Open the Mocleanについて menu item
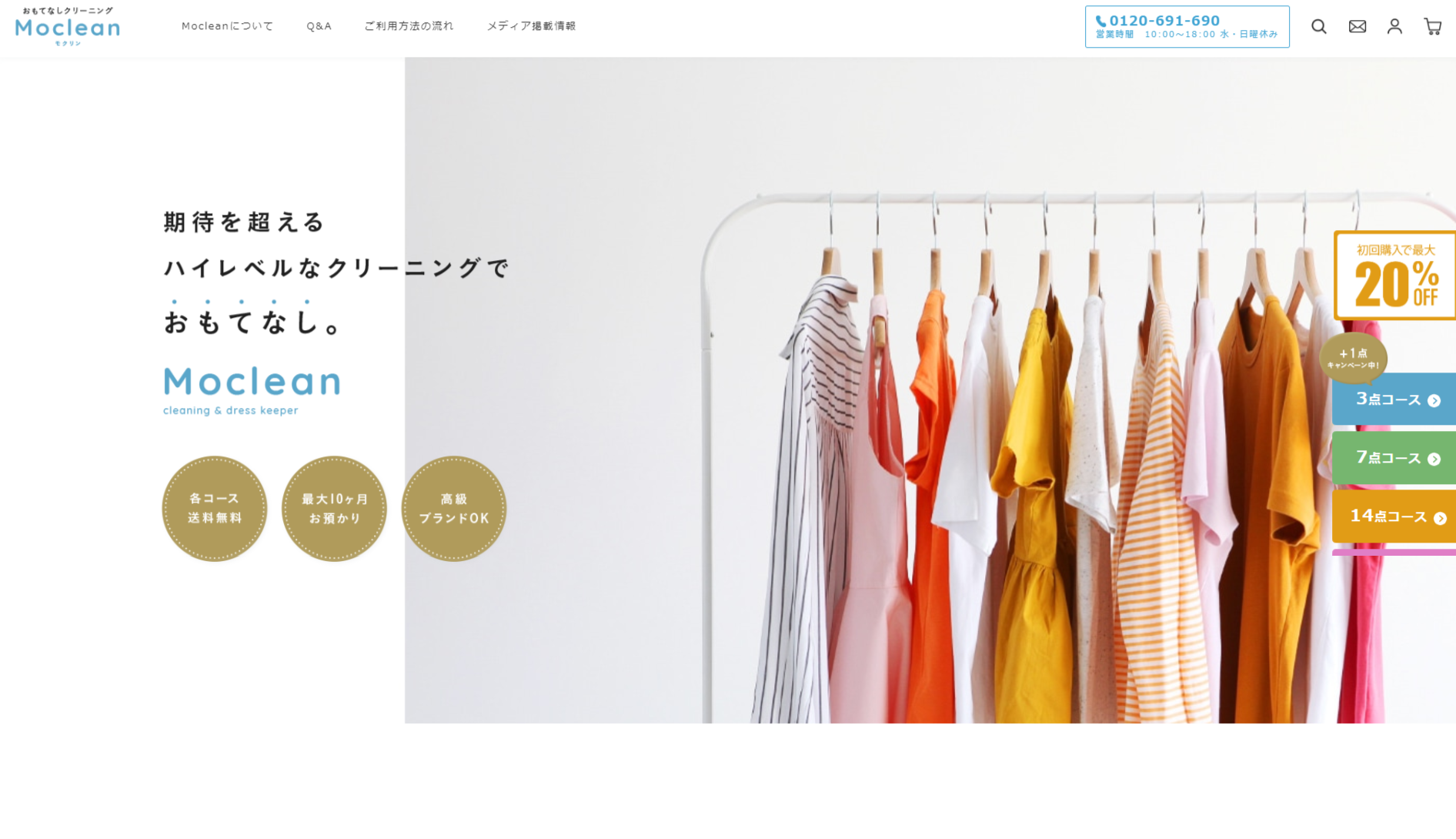Screen dimensions: 1456x839 click(x=227, y=26)
